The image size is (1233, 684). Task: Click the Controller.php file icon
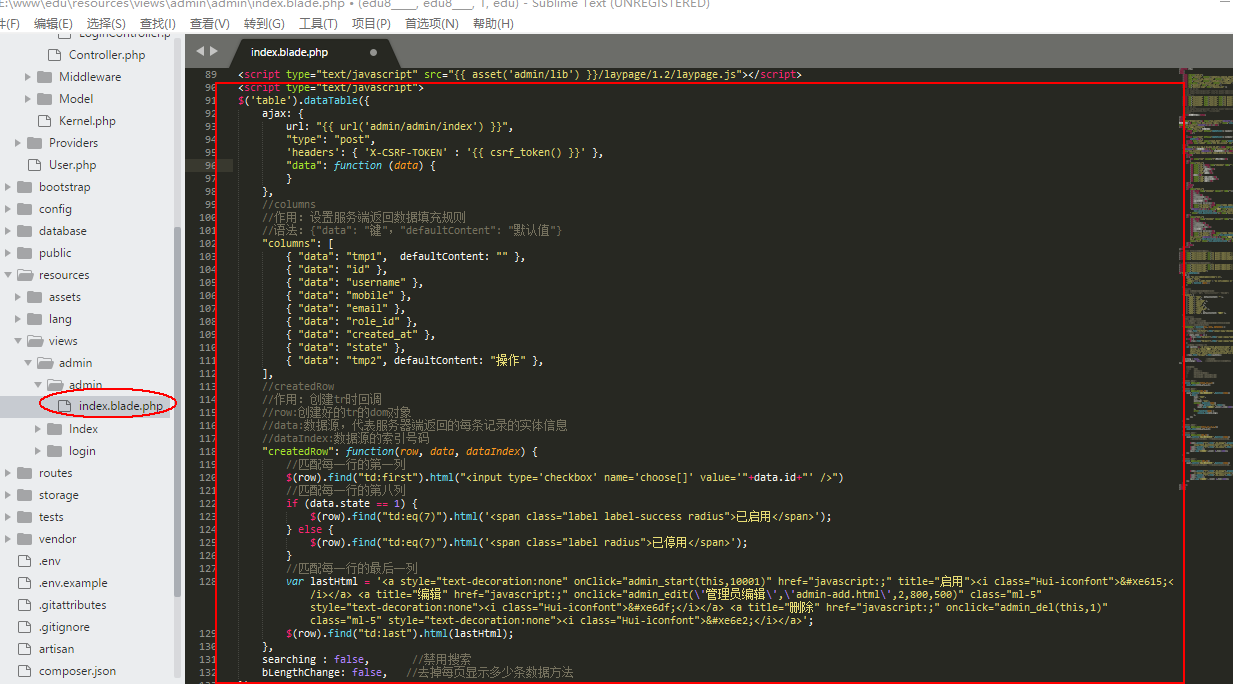pos(53,55)
